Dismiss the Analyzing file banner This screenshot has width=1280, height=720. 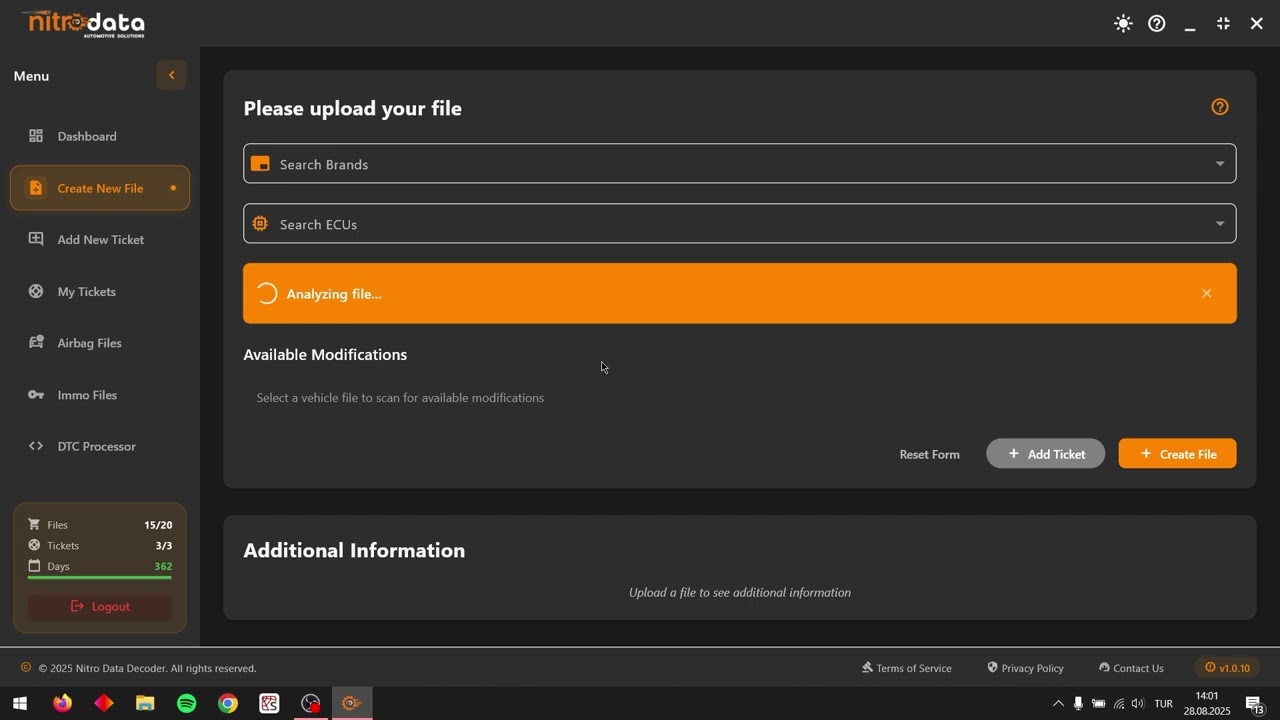1206,293
